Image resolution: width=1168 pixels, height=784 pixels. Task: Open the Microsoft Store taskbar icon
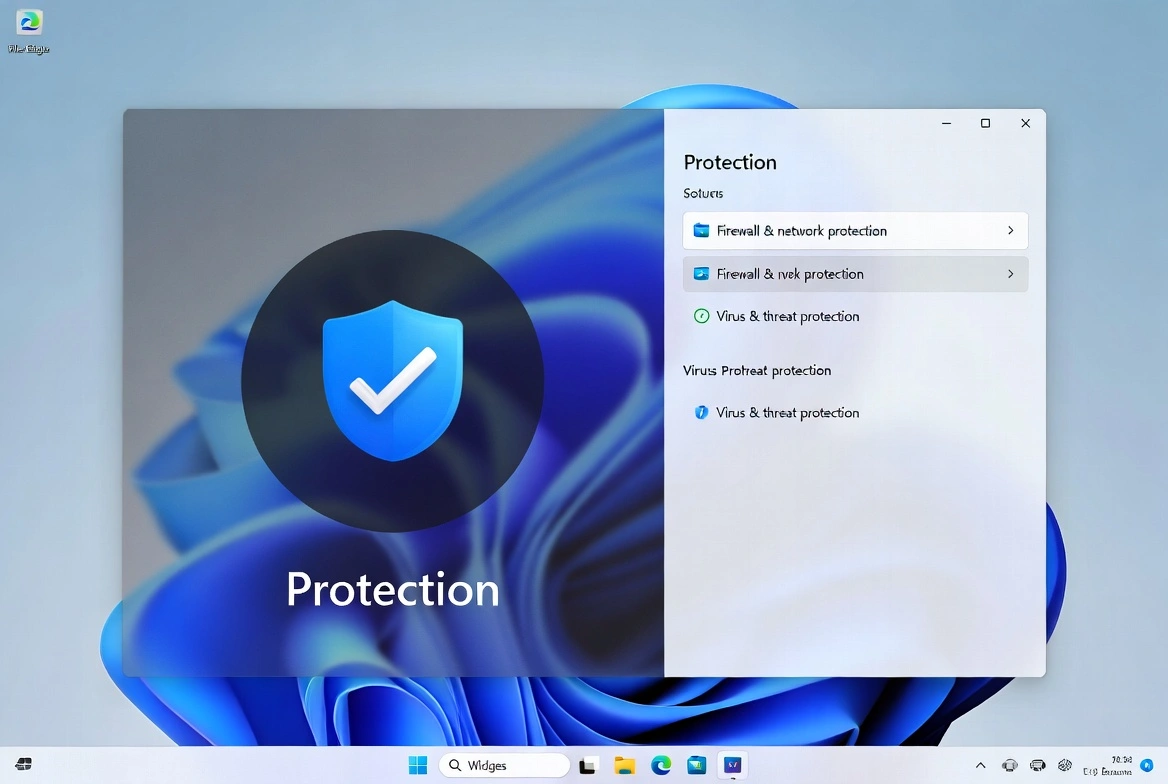coord(697,765)
